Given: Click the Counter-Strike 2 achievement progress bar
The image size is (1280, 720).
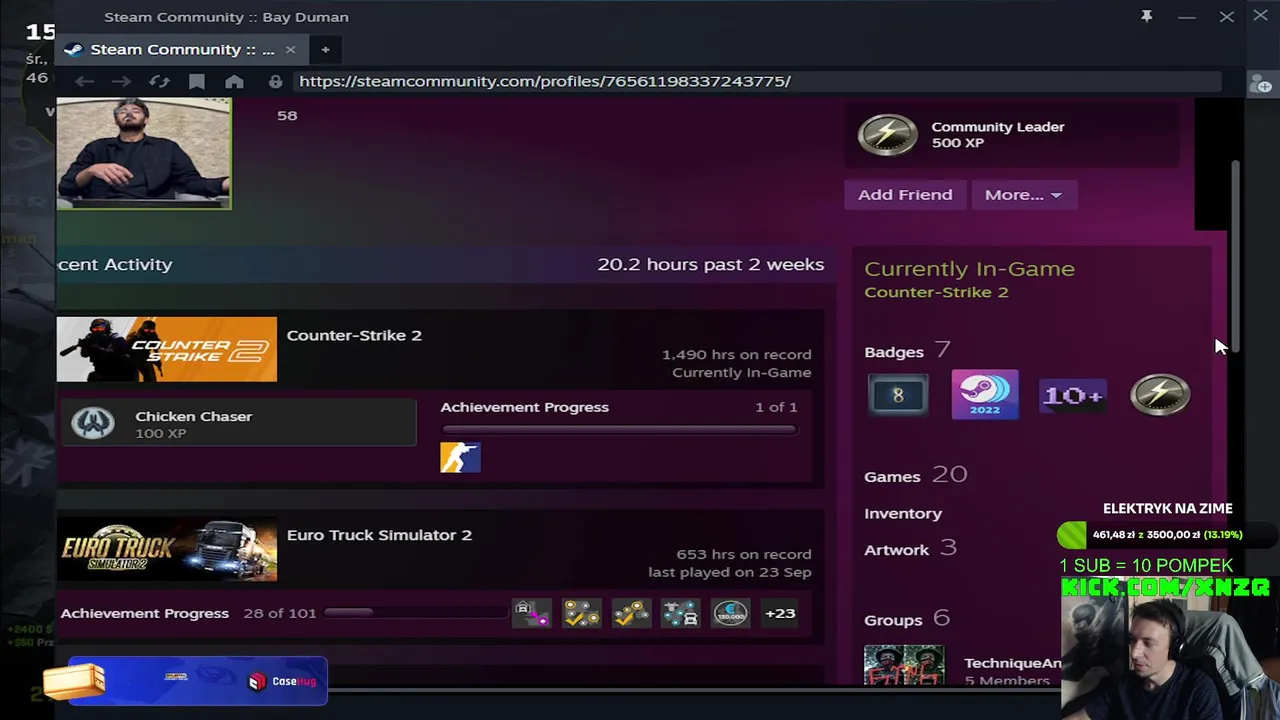Looking at the screenshot, I should [x=619, y=430].
